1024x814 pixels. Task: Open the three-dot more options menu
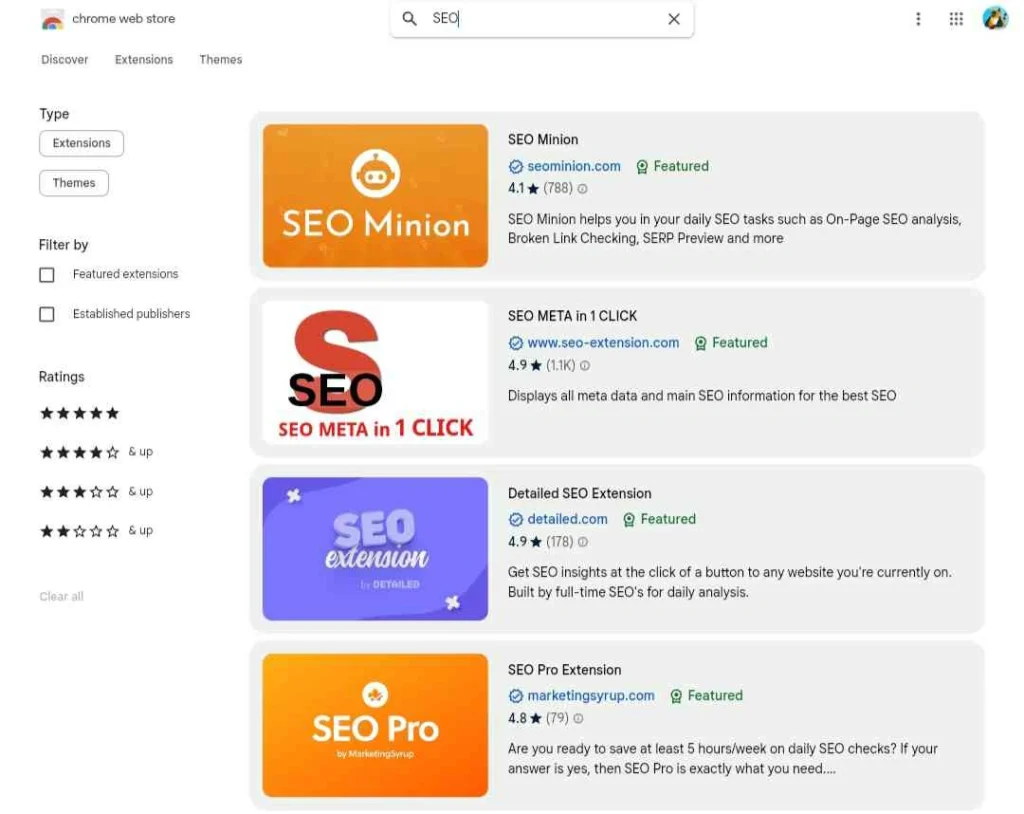(x=918, y=19)
